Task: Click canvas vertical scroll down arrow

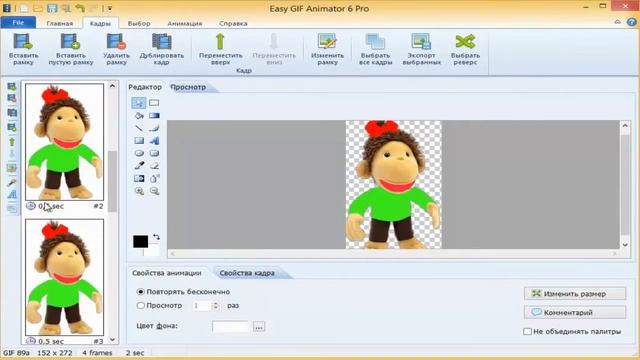Action: click(625, 244)
